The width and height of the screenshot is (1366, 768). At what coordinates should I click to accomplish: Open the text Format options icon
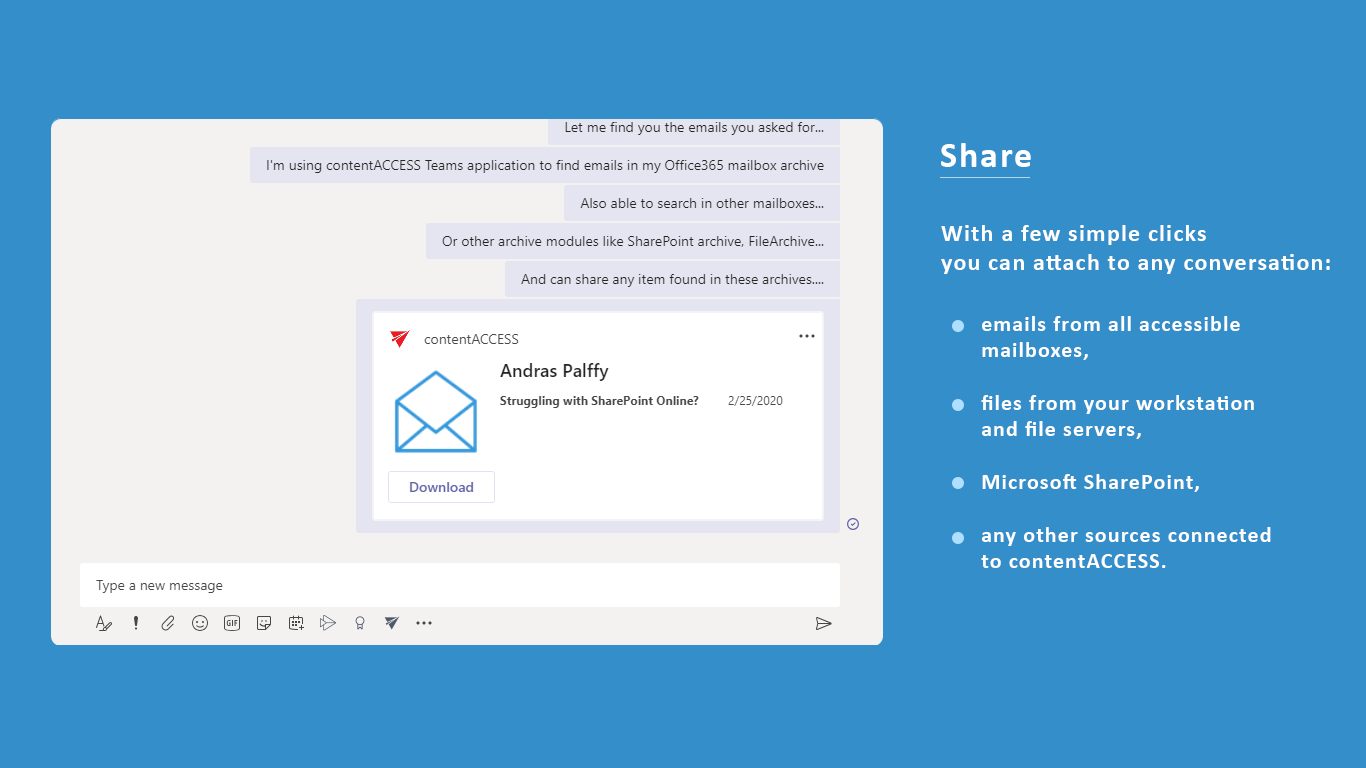[104, 623]
